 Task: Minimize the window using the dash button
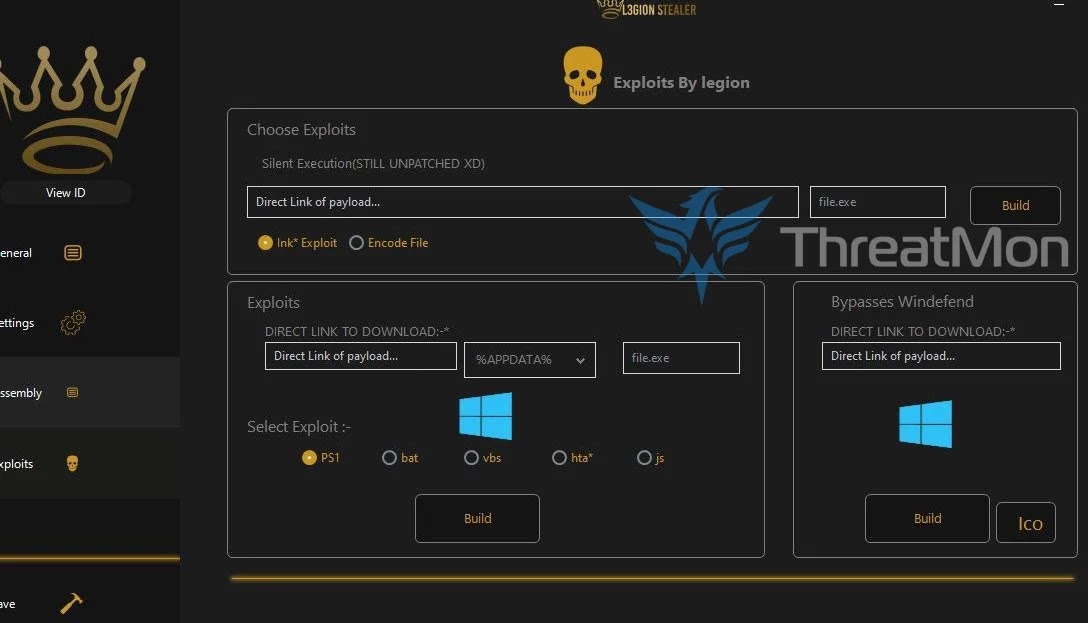click(x=1058, y=4)
